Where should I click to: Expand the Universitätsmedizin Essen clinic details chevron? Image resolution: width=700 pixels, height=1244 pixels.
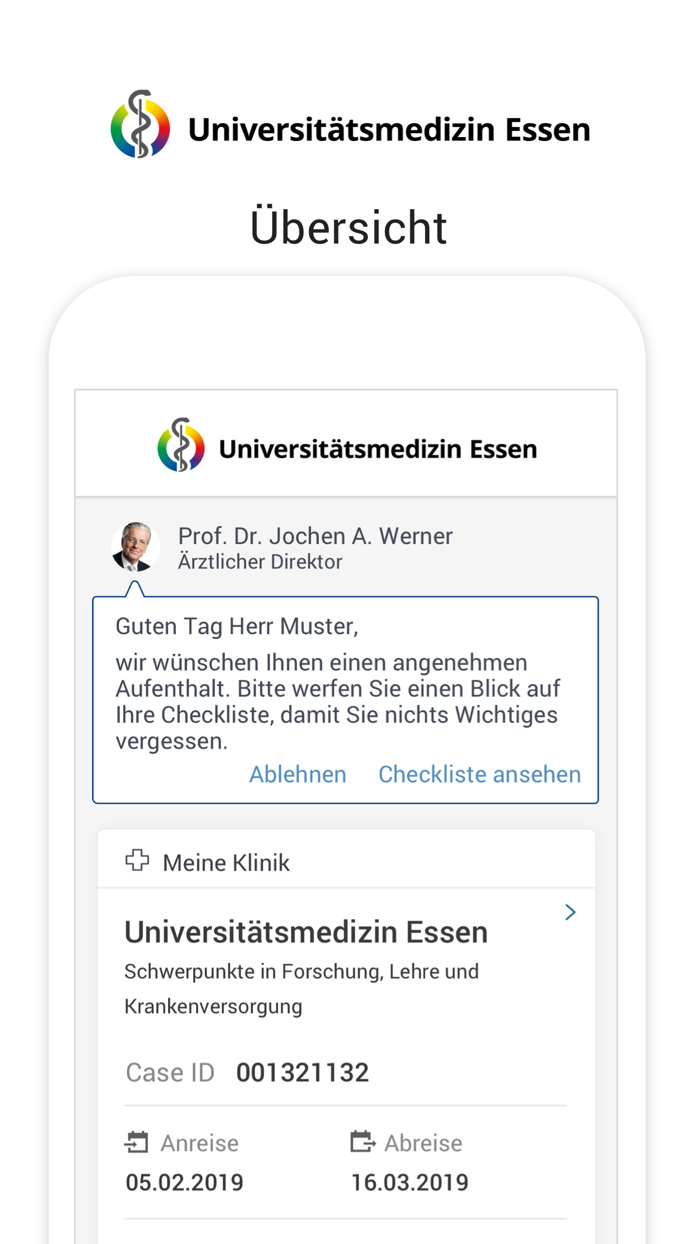(570, 912)
